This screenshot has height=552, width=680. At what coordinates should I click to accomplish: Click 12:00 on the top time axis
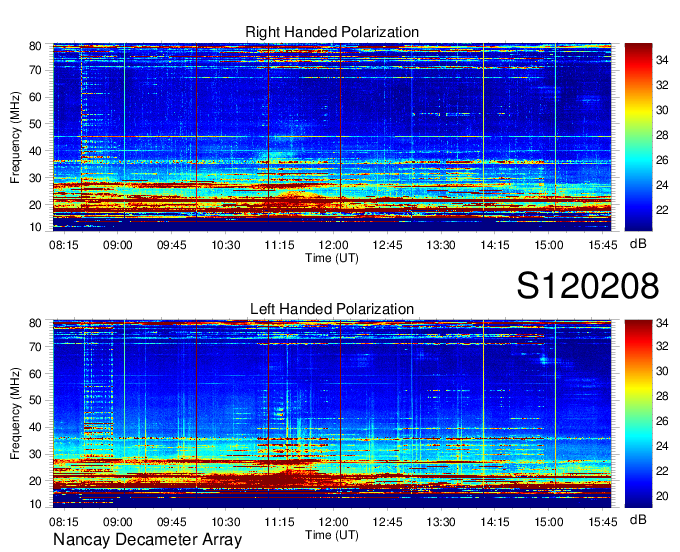[x=333, y=245]
